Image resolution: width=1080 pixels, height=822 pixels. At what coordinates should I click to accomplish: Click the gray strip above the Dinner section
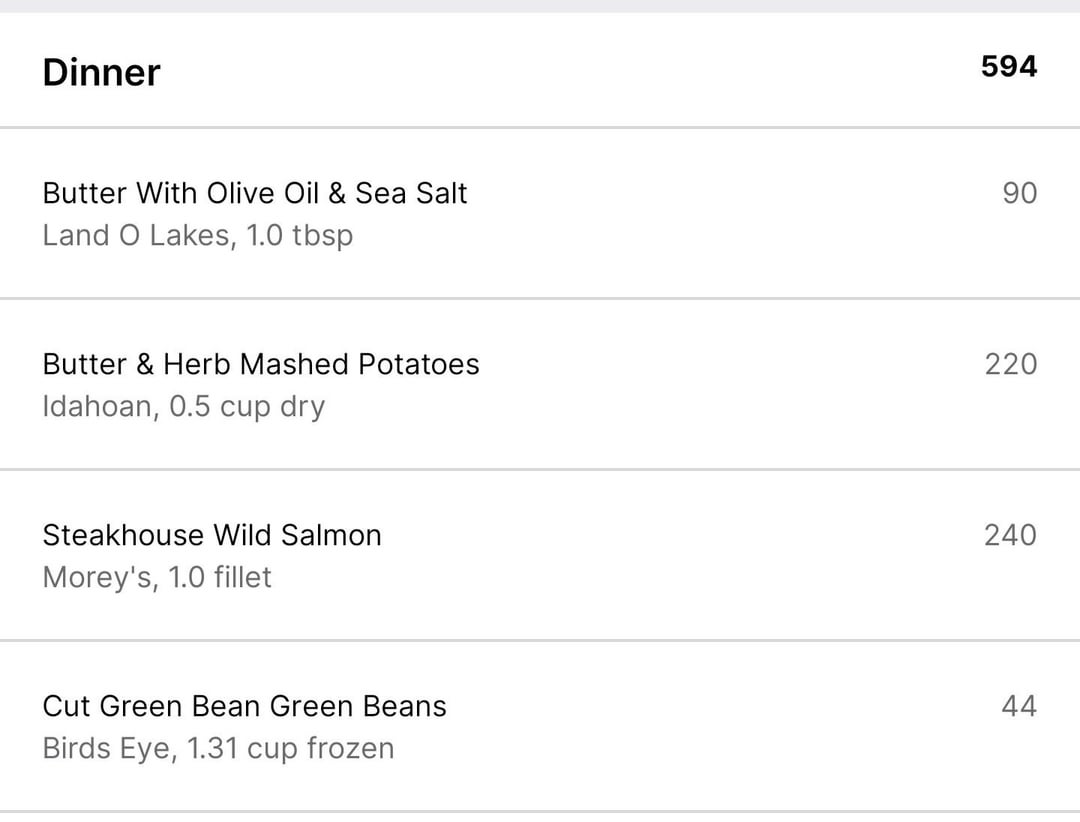tap(540, 6)
